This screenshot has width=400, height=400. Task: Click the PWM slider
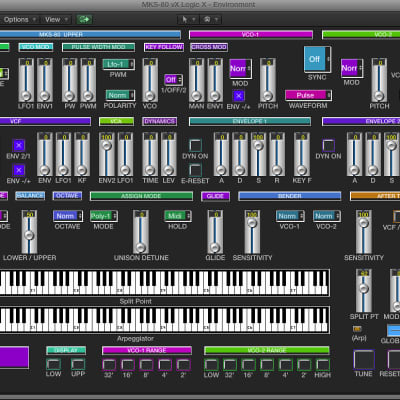pos(88,80)
